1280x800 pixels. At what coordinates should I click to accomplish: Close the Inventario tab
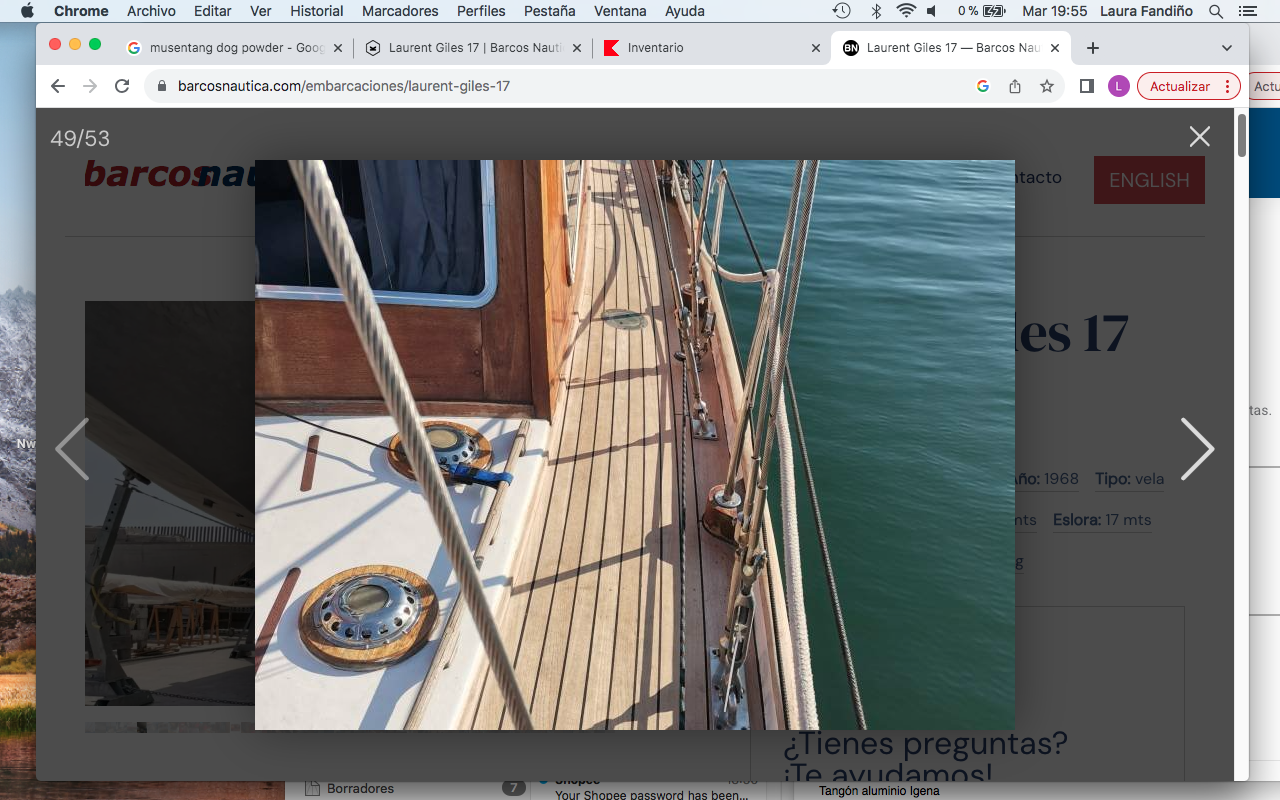815,48
